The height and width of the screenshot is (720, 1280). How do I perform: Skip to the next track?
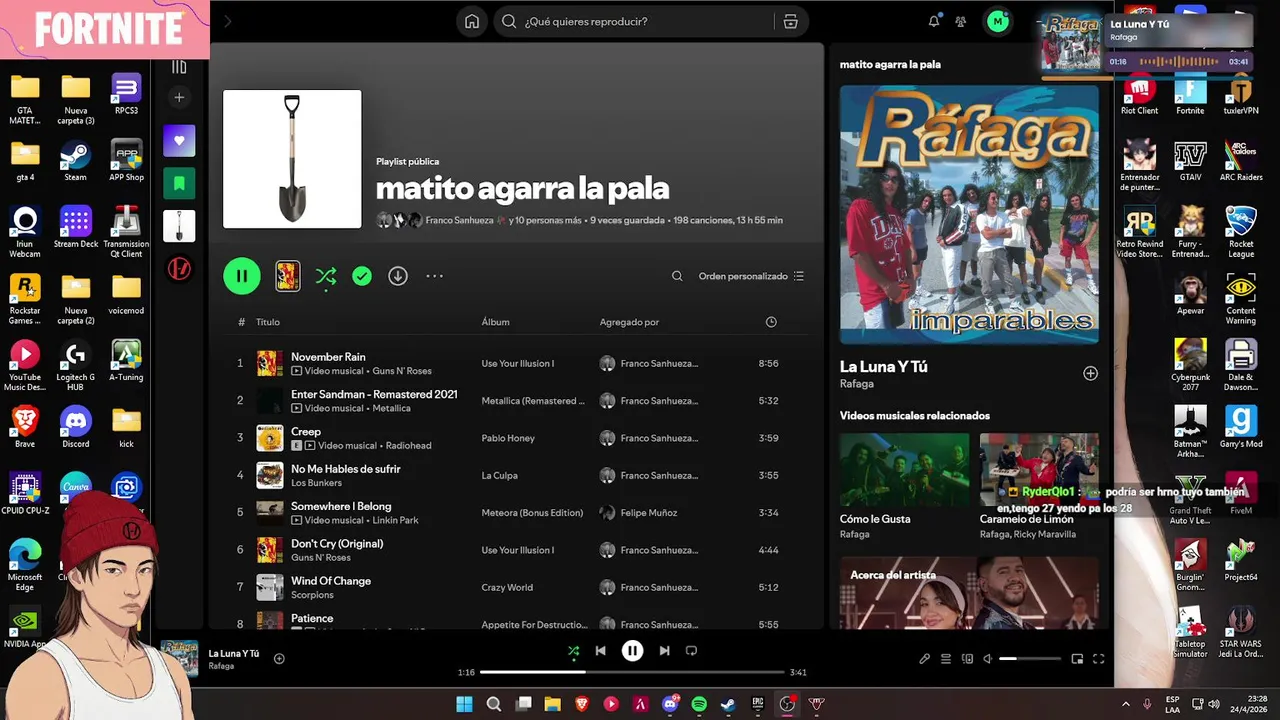[x=664, y=651]
